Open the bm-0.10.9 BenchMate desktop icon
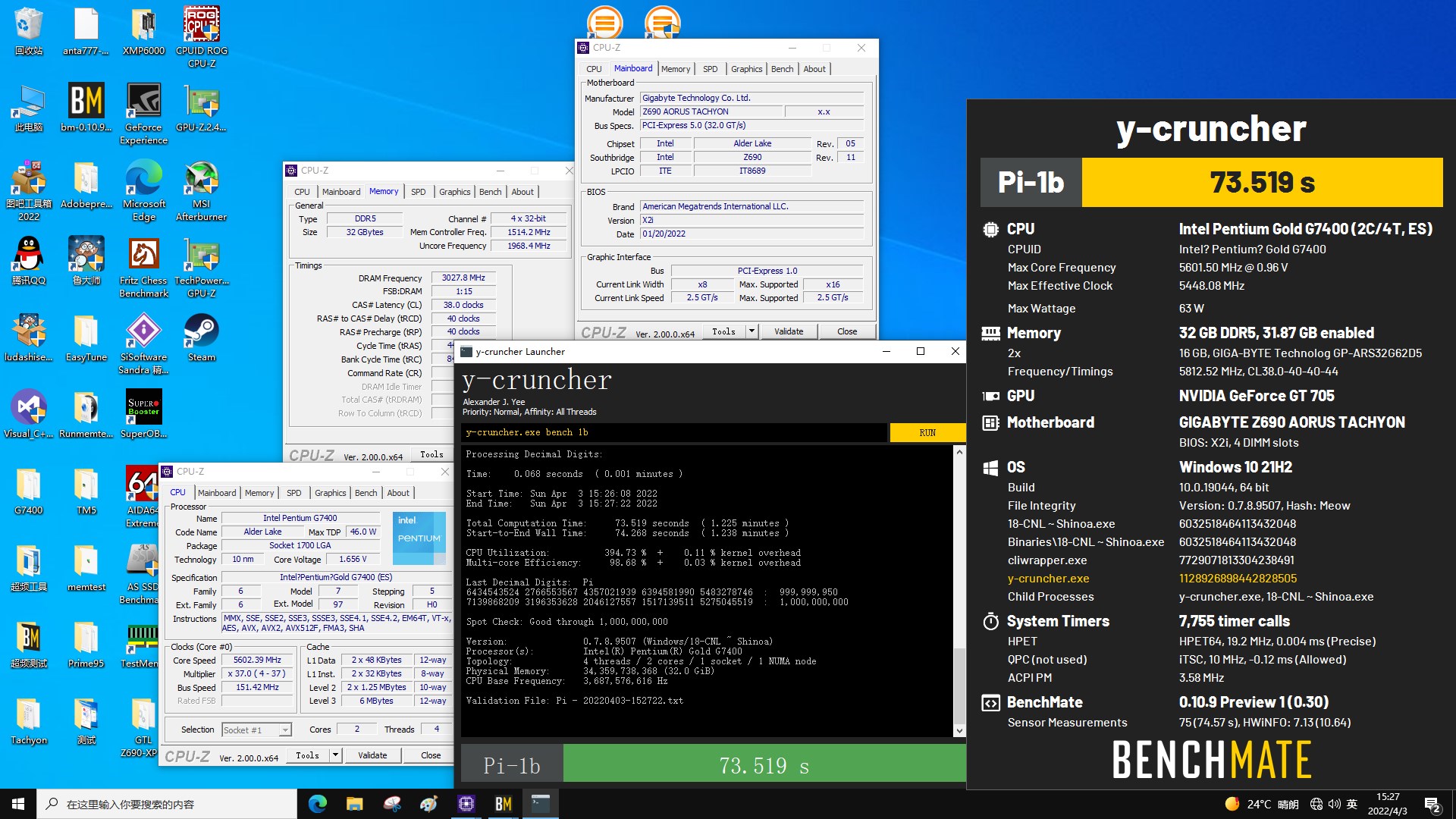This screenshot has height=819, width=1456. point(86,107)
